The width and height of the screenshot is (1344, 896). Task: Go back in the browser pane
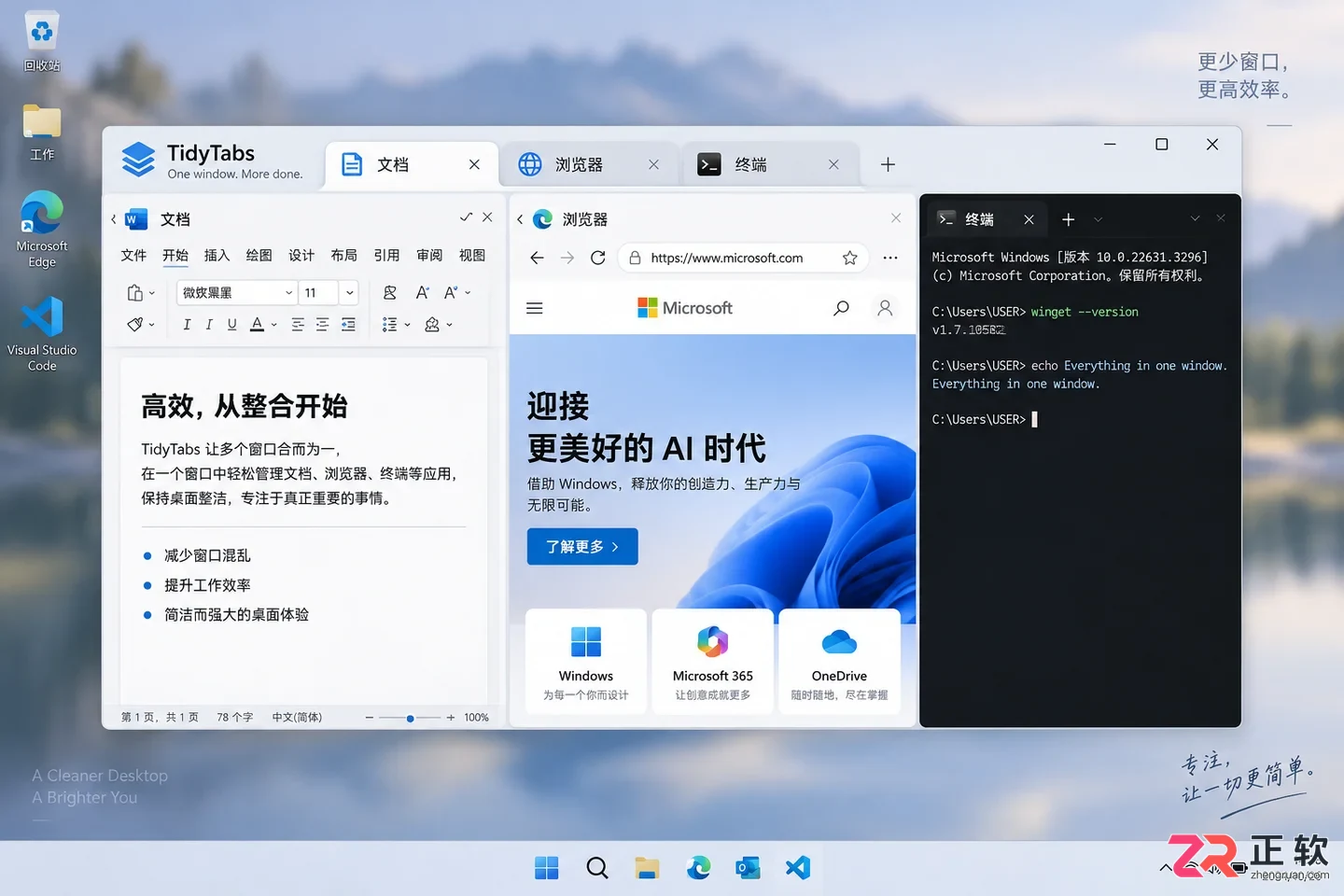tap(537, 258)
